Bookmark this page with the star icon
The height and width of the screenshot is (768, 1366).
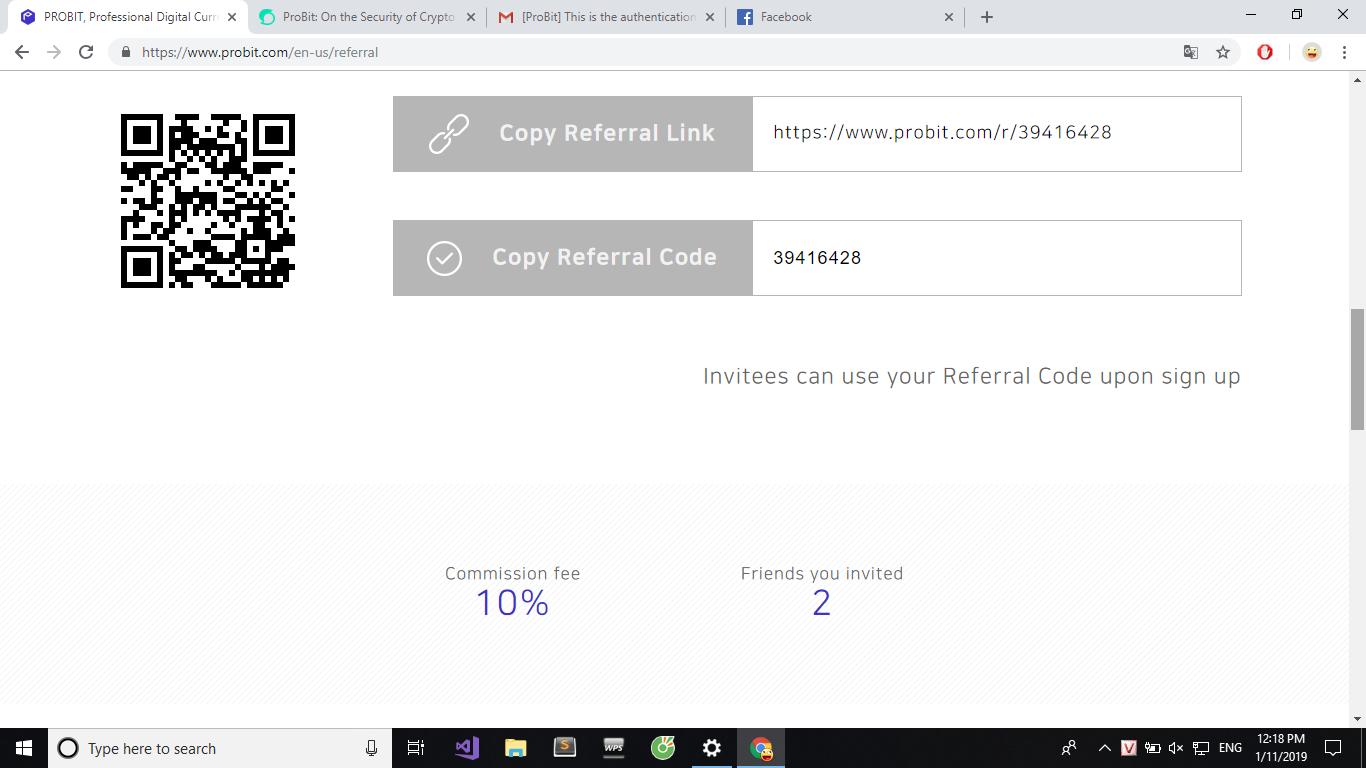[1223, 52]
